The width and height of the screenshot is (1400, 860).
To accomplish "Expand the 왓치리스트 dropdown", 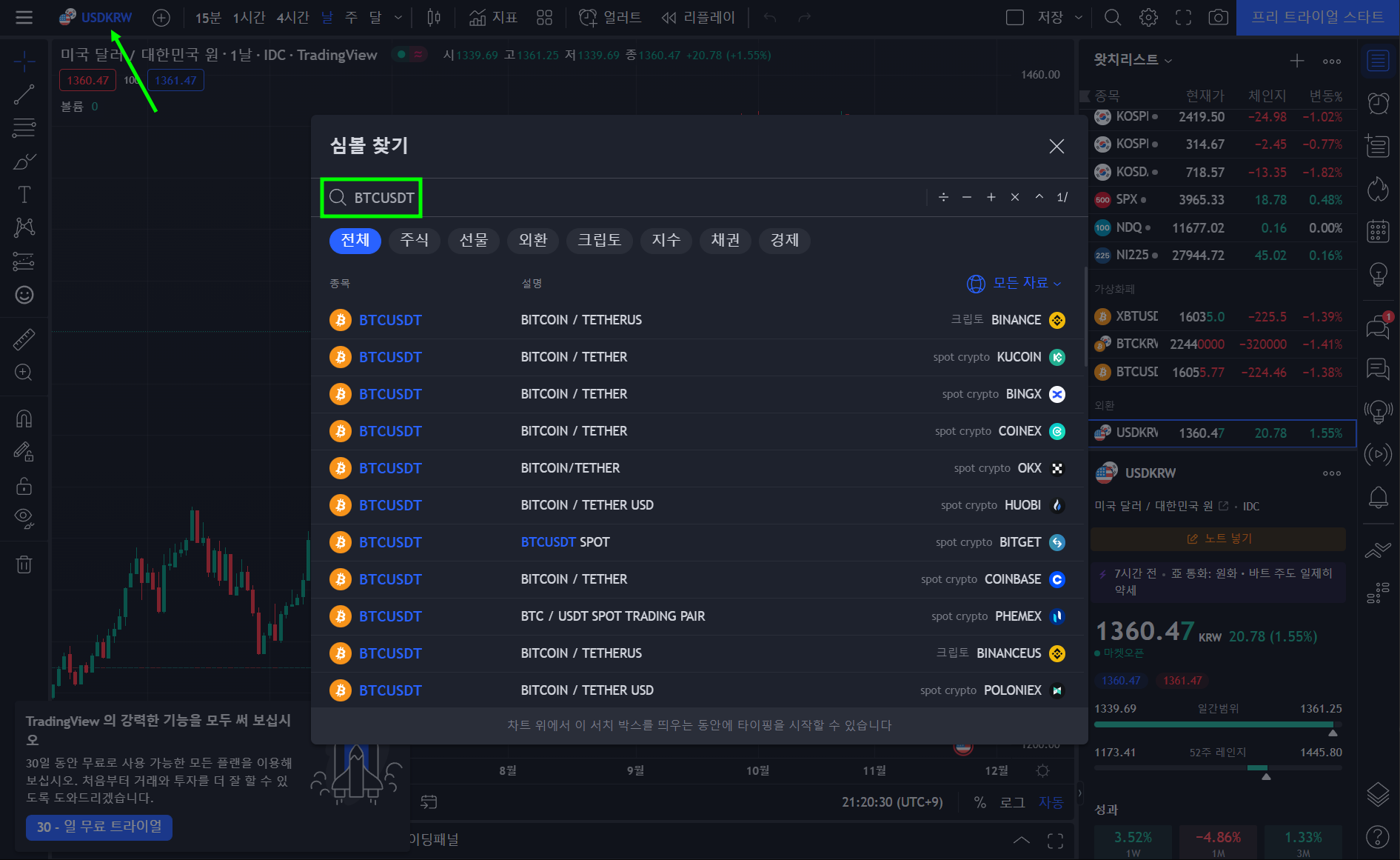I will tap(1133, 60).
